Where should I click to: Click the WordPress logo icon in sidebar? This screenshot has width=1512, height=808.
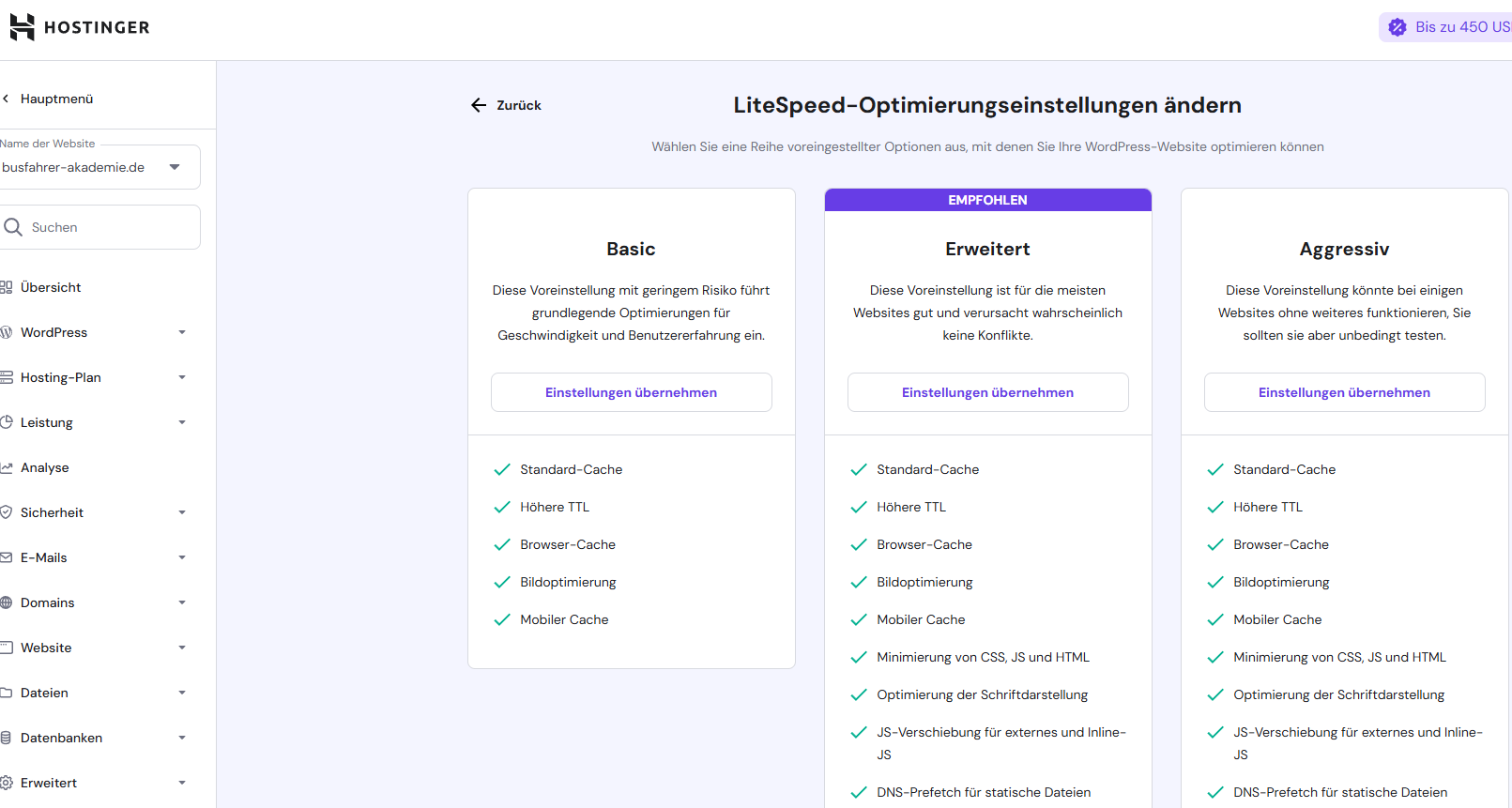click(x=6, y=332)
